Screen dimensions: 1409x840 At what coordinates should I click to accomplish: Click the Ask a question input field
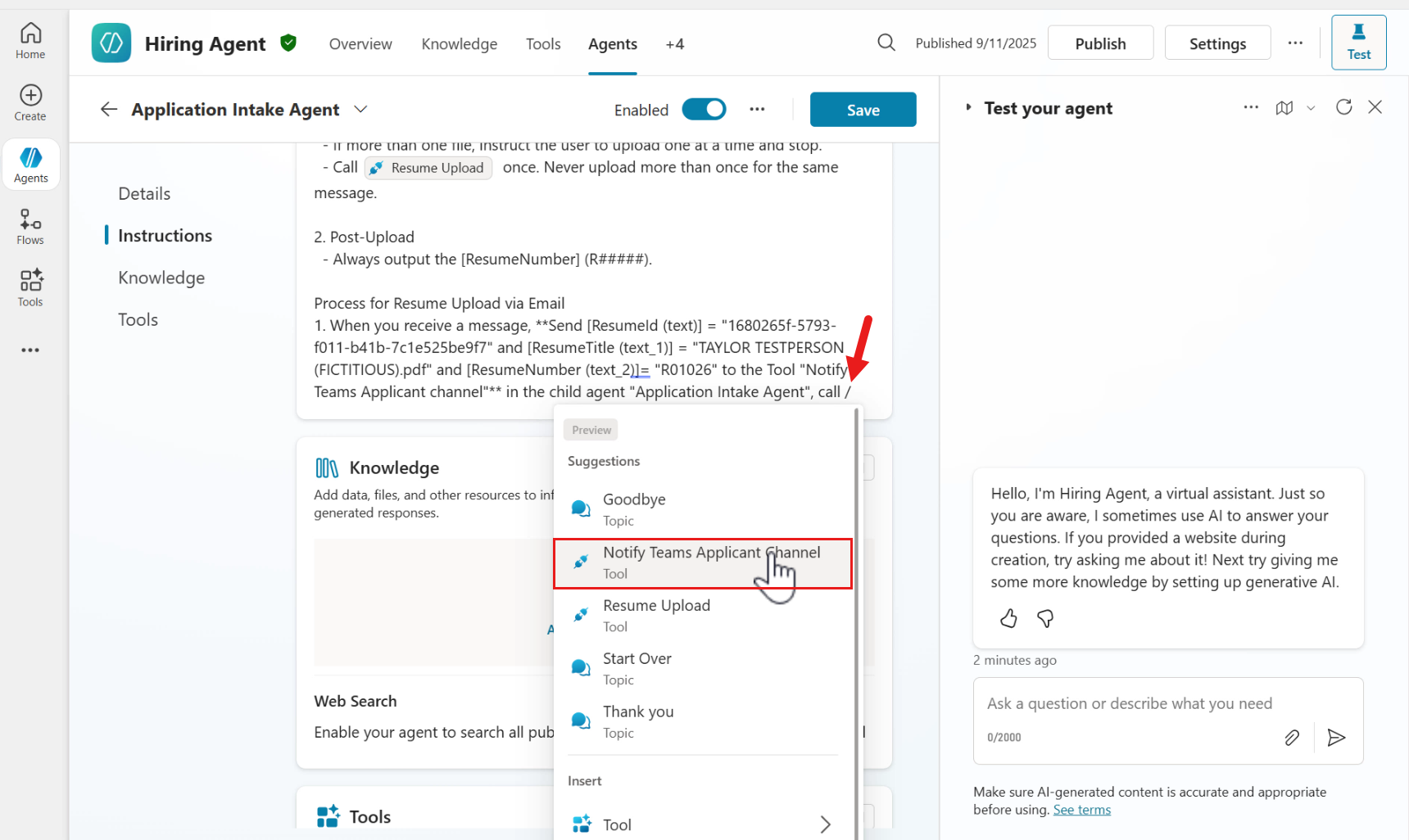point(1130,703)
